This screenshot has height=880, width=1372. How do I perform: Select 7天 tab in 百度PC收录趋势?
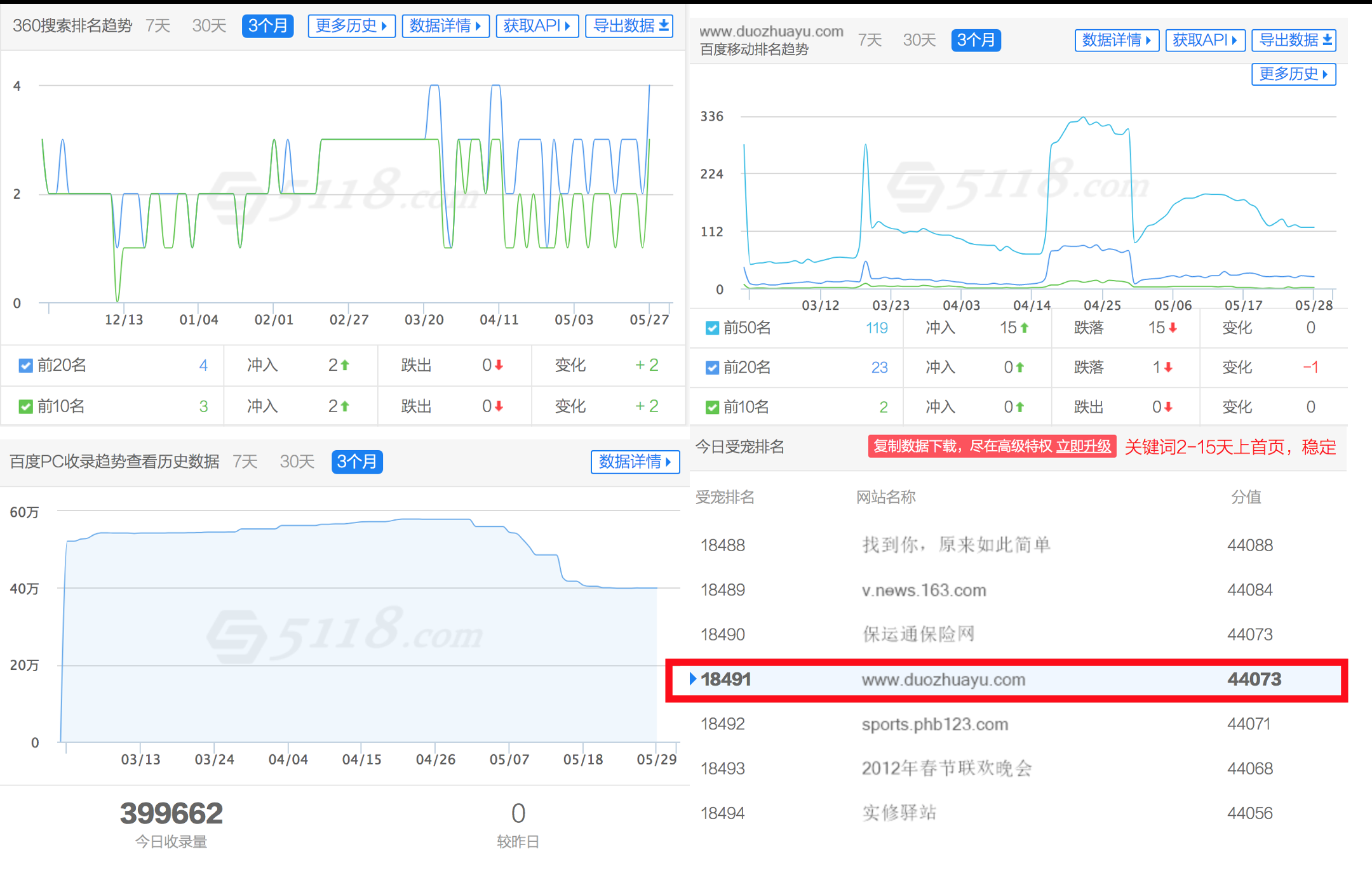point(245,462)
